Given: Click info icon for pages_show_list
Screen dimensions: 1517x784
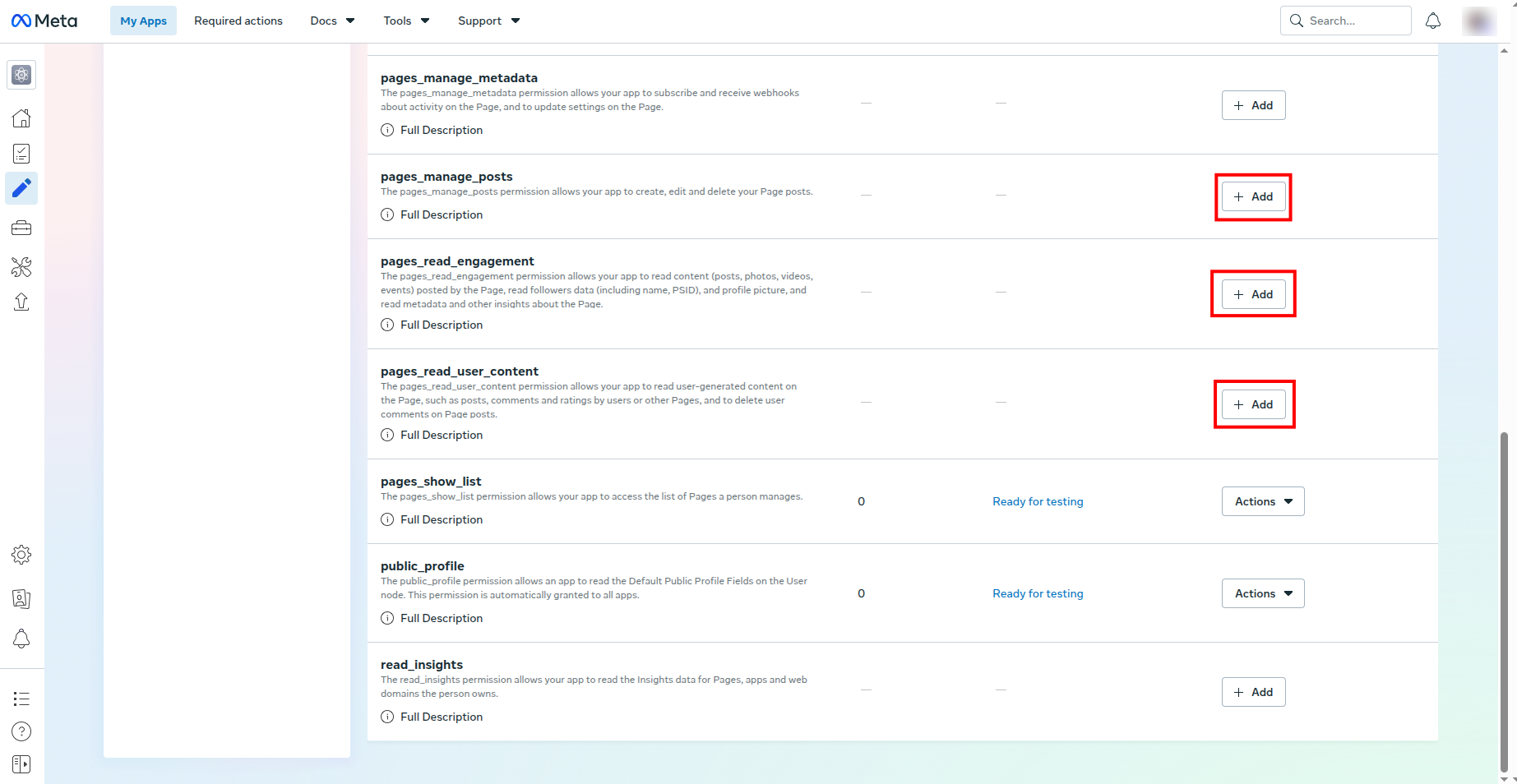Looking at the screenshot, I should click(387, 519).
